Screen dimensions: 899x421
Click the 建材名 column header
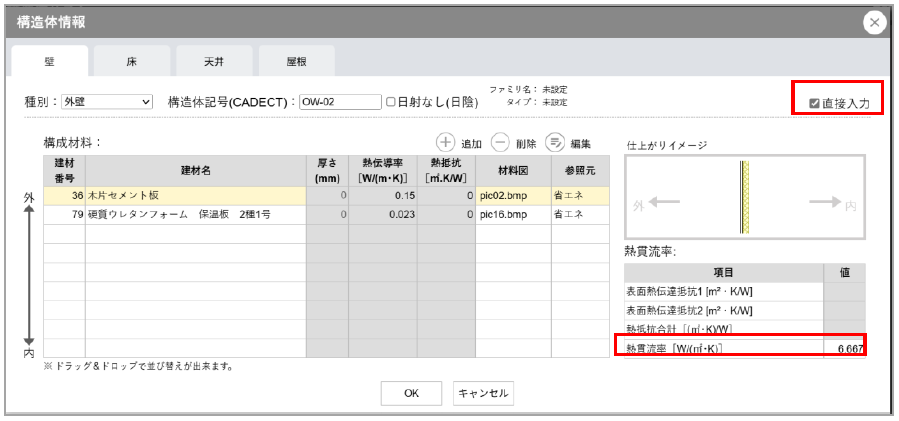click(195, 170)
